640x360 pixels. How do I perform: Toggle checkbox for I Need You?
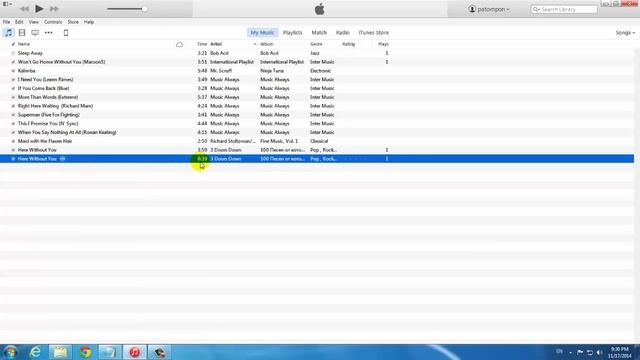tap(13, 80)
